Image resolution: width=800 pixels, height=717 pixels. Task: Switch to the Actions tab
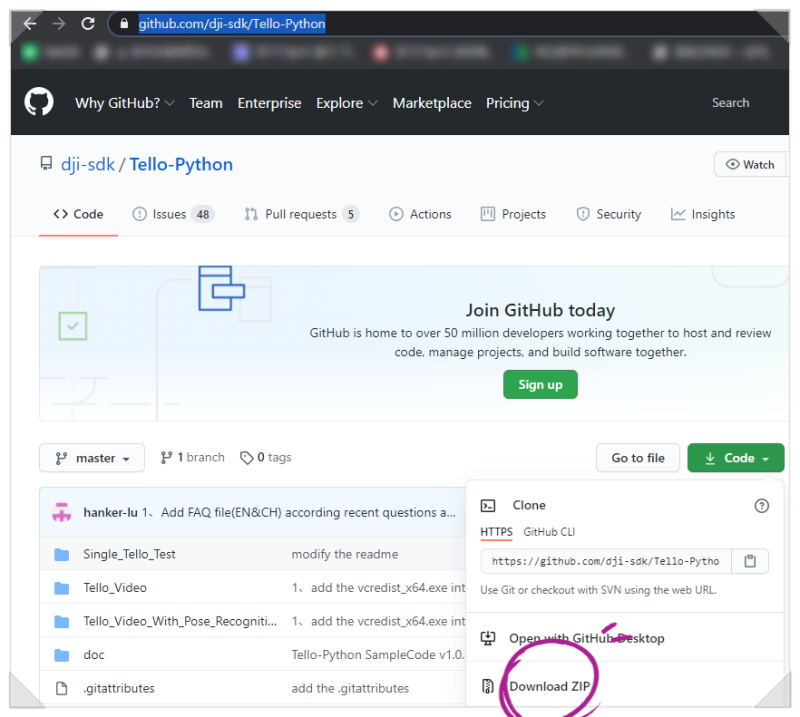click(420, 214)
